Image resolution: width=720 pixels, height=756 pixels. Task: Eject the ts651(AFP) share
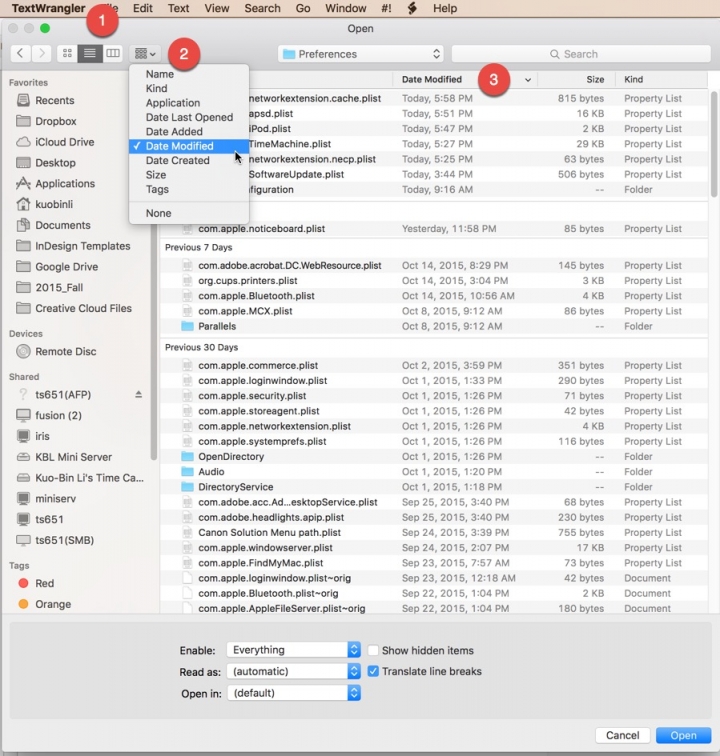coord(138,394)
